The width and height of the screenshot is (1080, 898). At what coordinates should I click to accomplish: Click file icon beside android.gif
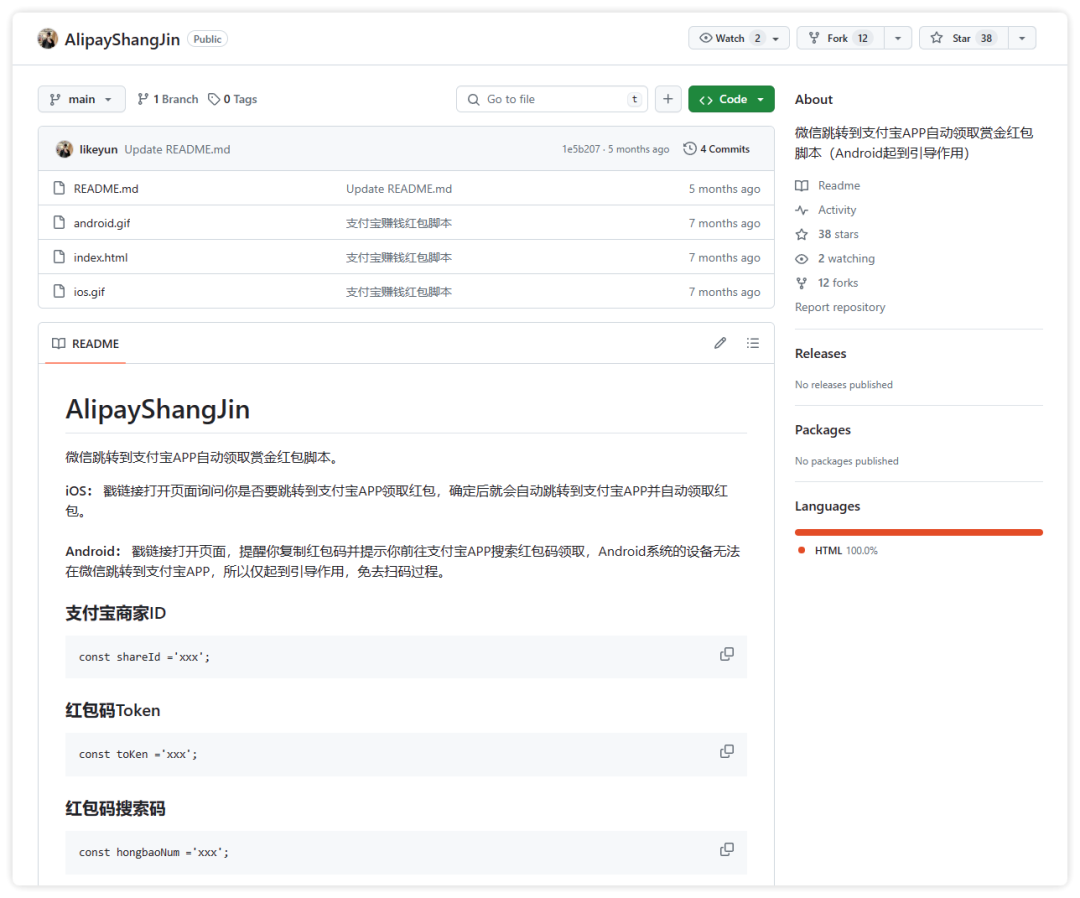tap(59, 222)
